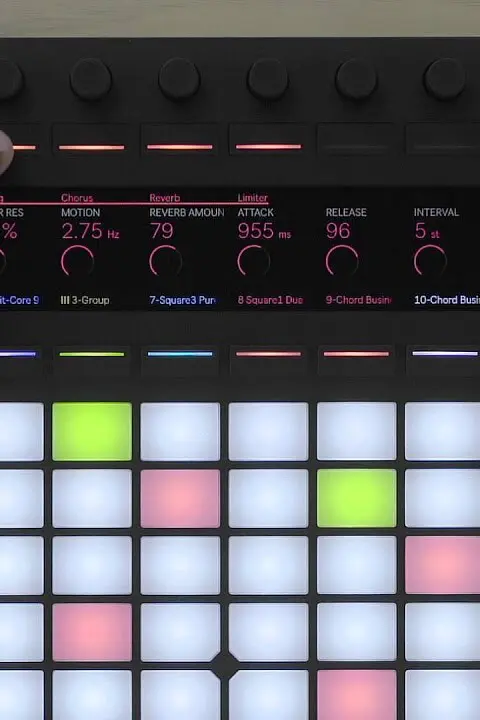Tap the green-lit button below 3-Group
This screenshot has width=480, height=720.
(x=91, y=354)
